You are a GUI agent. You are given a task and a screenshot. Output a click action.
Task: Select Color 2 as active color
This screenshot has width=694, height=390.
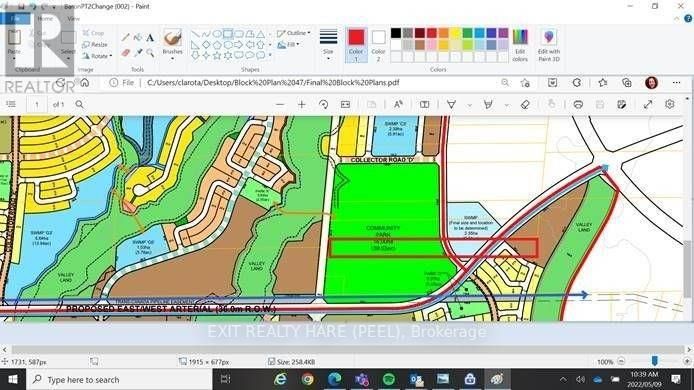tap(378, 45)
